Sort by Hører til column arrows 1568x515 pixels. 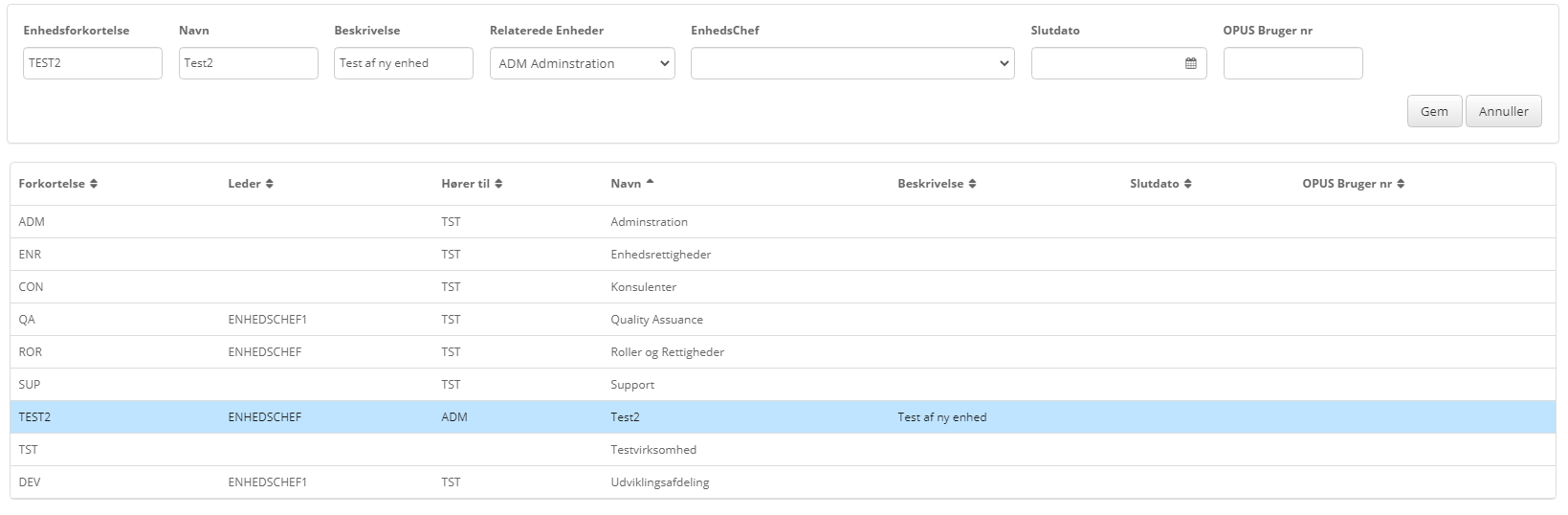498,184
